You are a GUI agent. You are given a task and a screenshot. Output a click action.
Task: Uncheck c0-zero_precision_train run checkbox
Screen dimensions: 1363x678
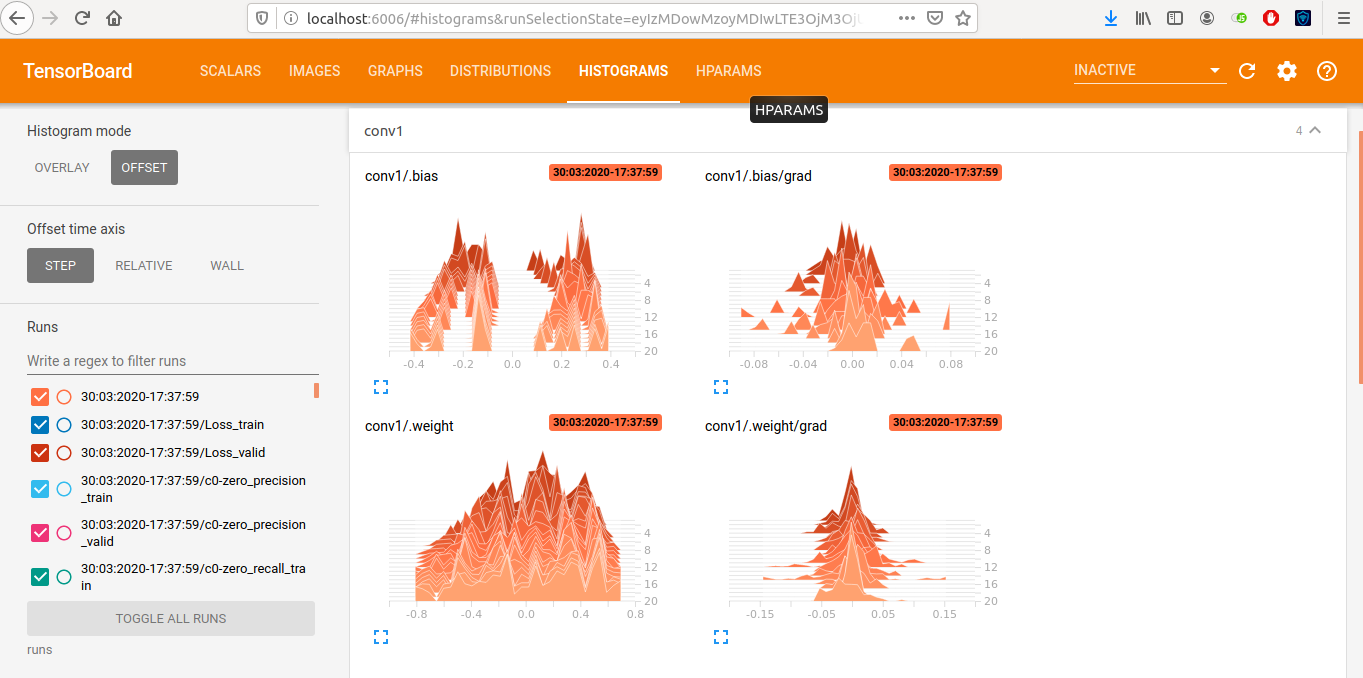click(x=40, y=489)
